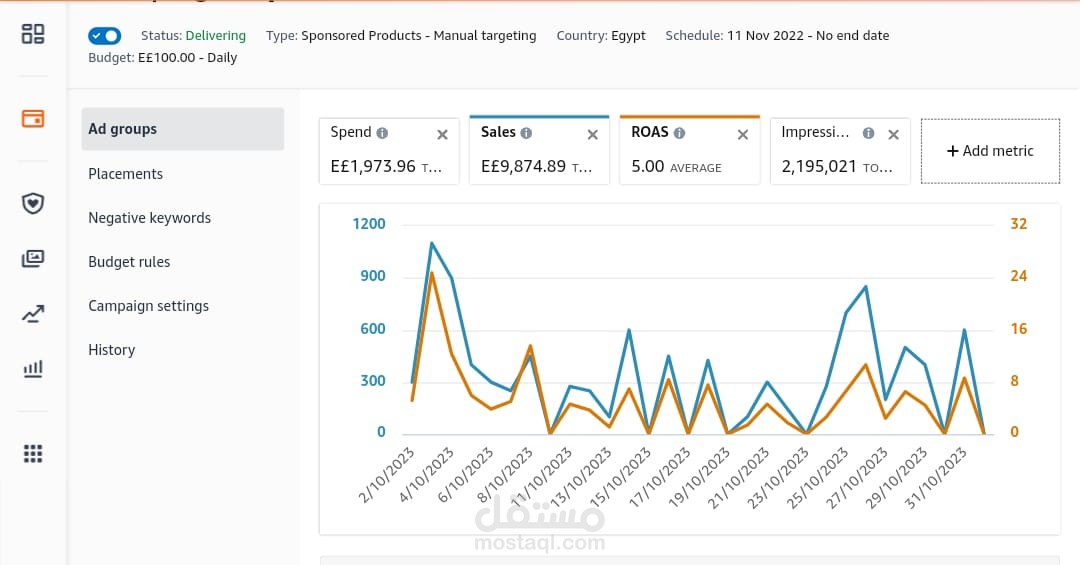Open the History section

click(x=112, y=350)
